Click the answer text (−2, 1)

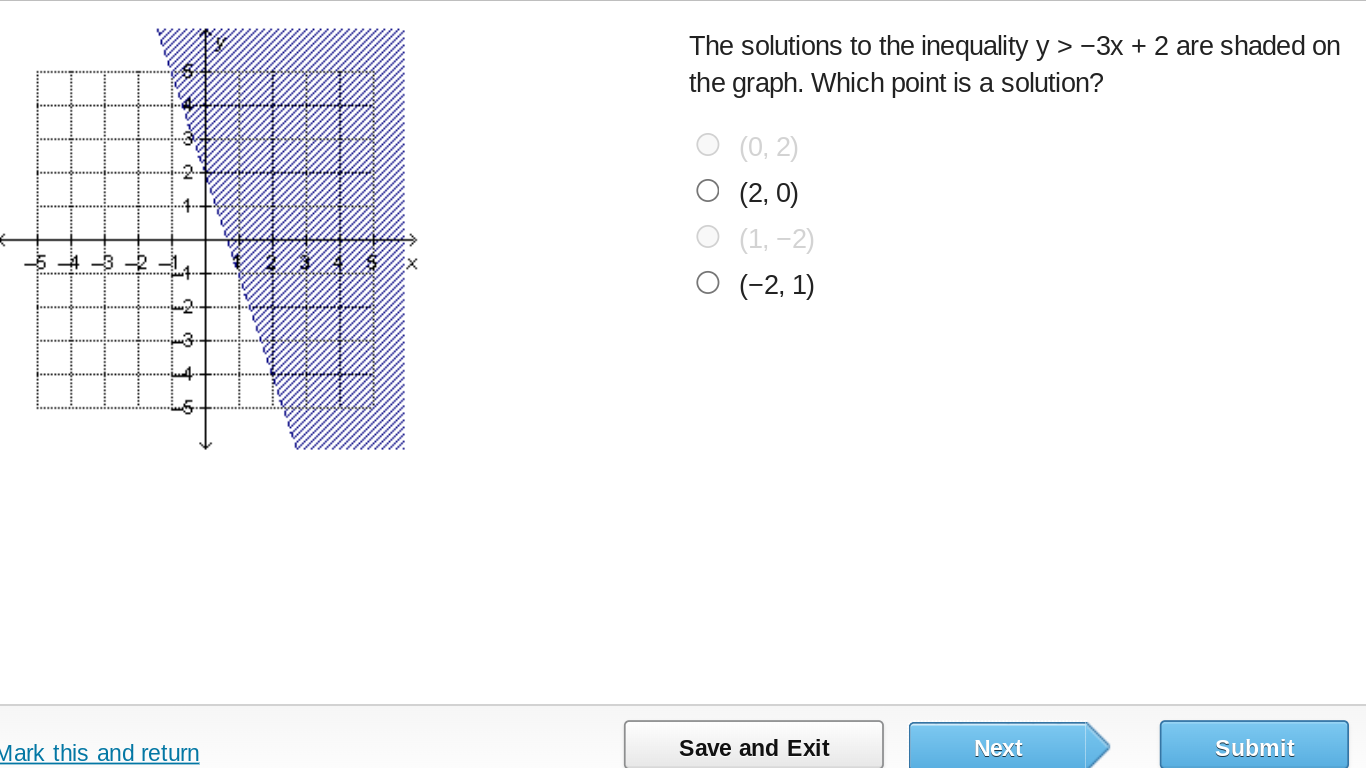coord(776,284)
